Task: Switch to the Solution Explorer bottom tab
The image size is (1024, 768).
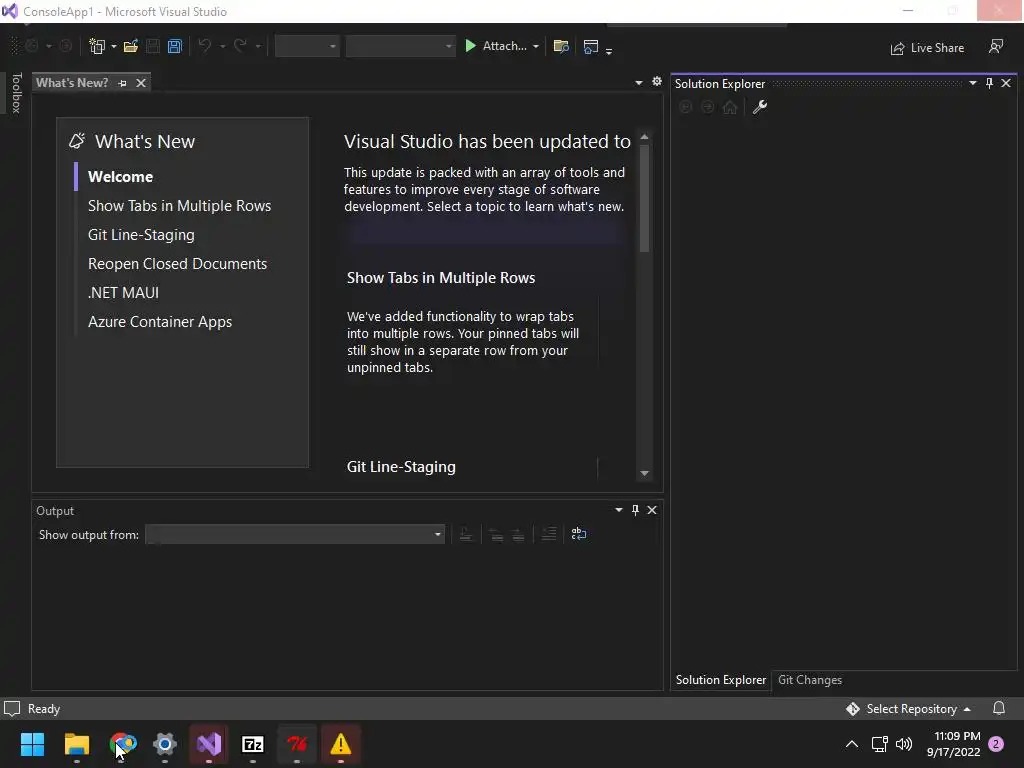Action: pyautogui.click(x=721, y=680)
